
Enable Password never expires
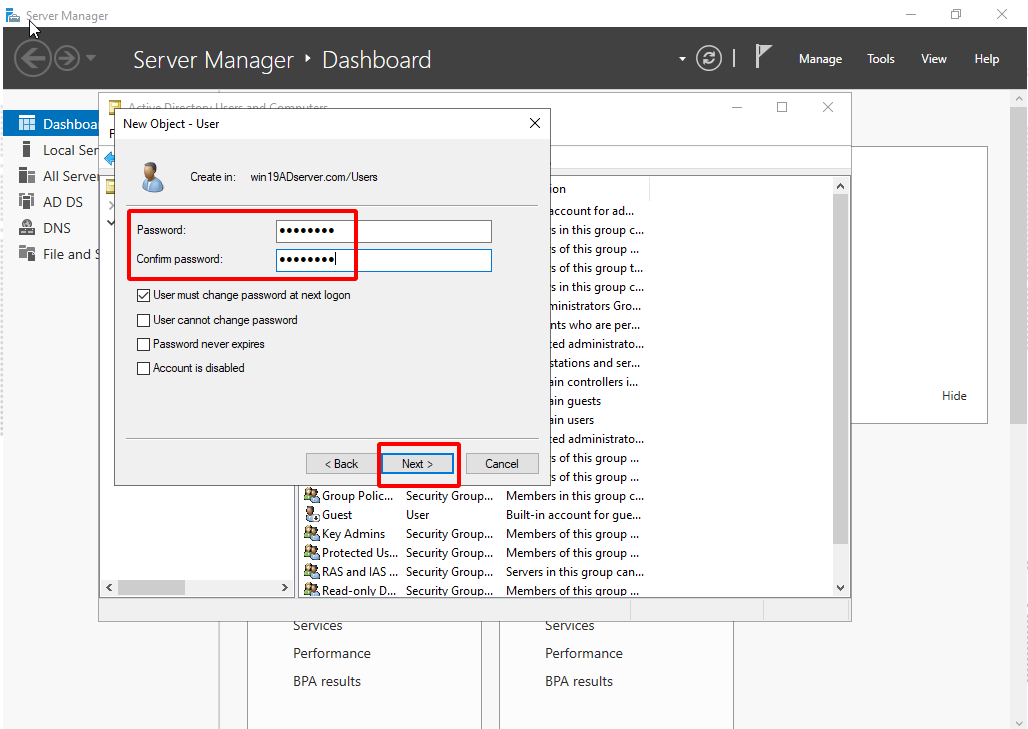[143, 344]
